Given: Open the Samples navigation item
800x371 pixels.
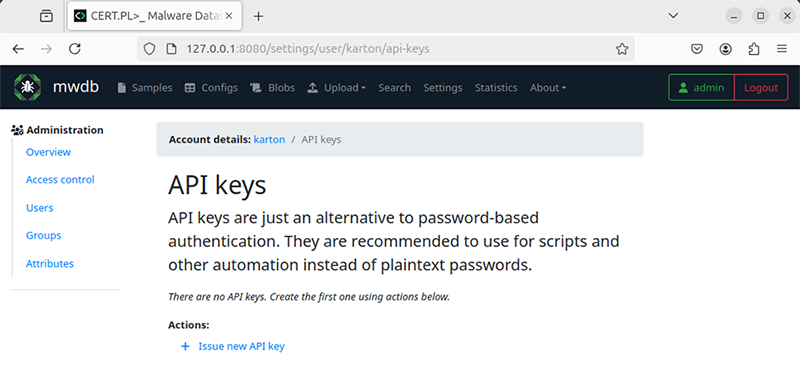Looking at the screenshot, I should pyautogui.click(x=145, y=88).
